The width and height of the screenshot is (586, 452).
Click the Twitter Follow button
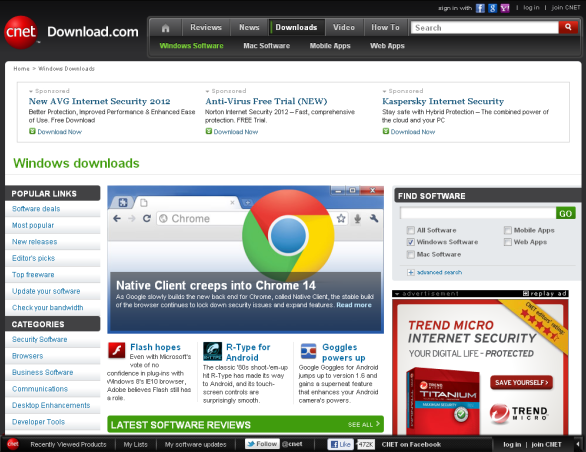pyautogui.click(x=262, y=444)
